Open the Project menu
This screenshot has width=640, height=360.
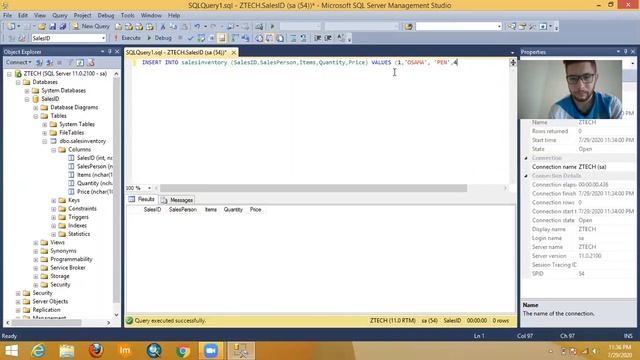coord(82,16)
